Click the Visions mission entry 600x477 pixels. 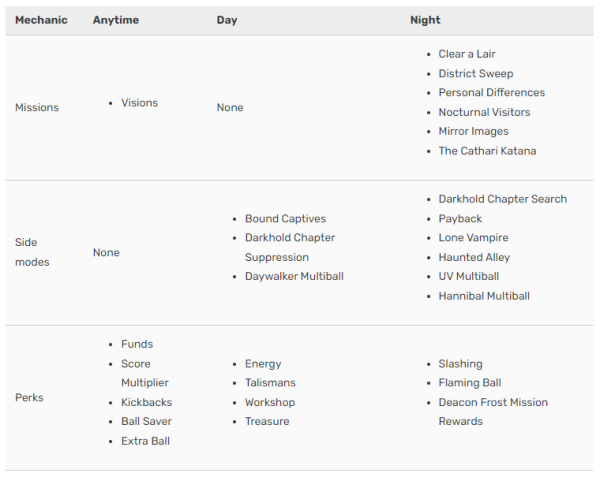click(x=139, y=103)
